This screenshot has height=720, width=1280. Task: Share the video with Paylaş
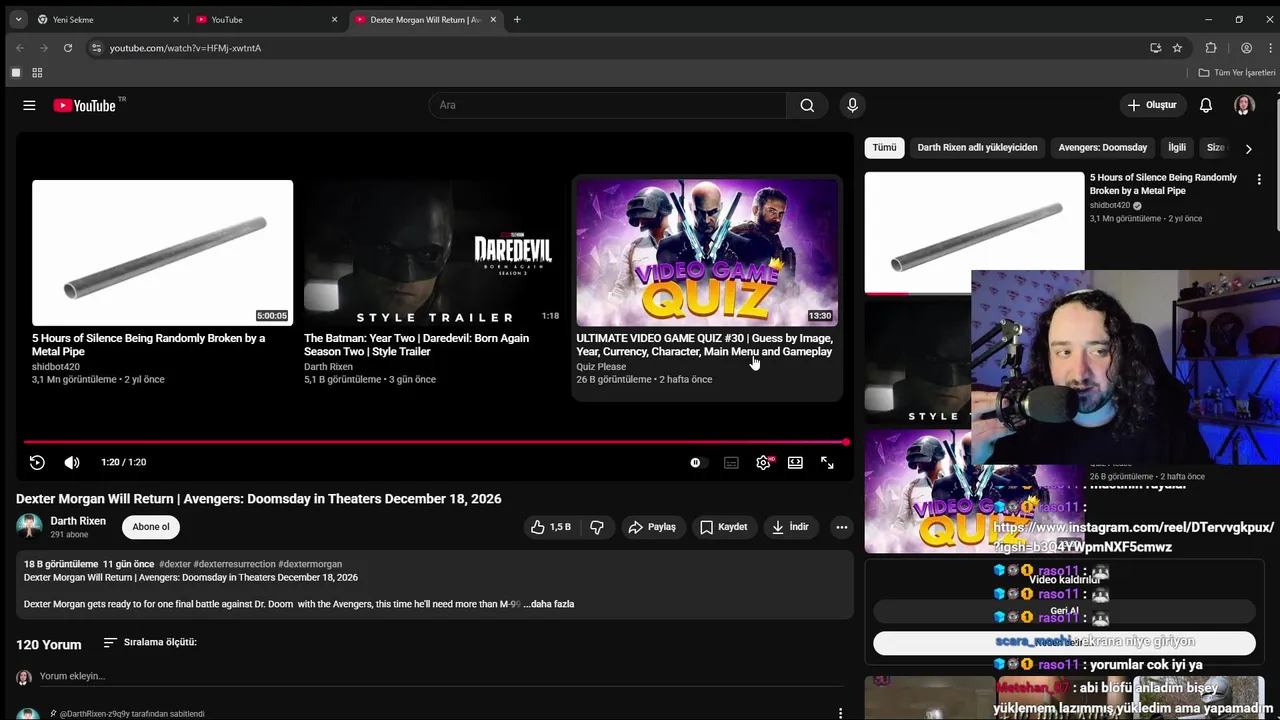click(652, 527)
